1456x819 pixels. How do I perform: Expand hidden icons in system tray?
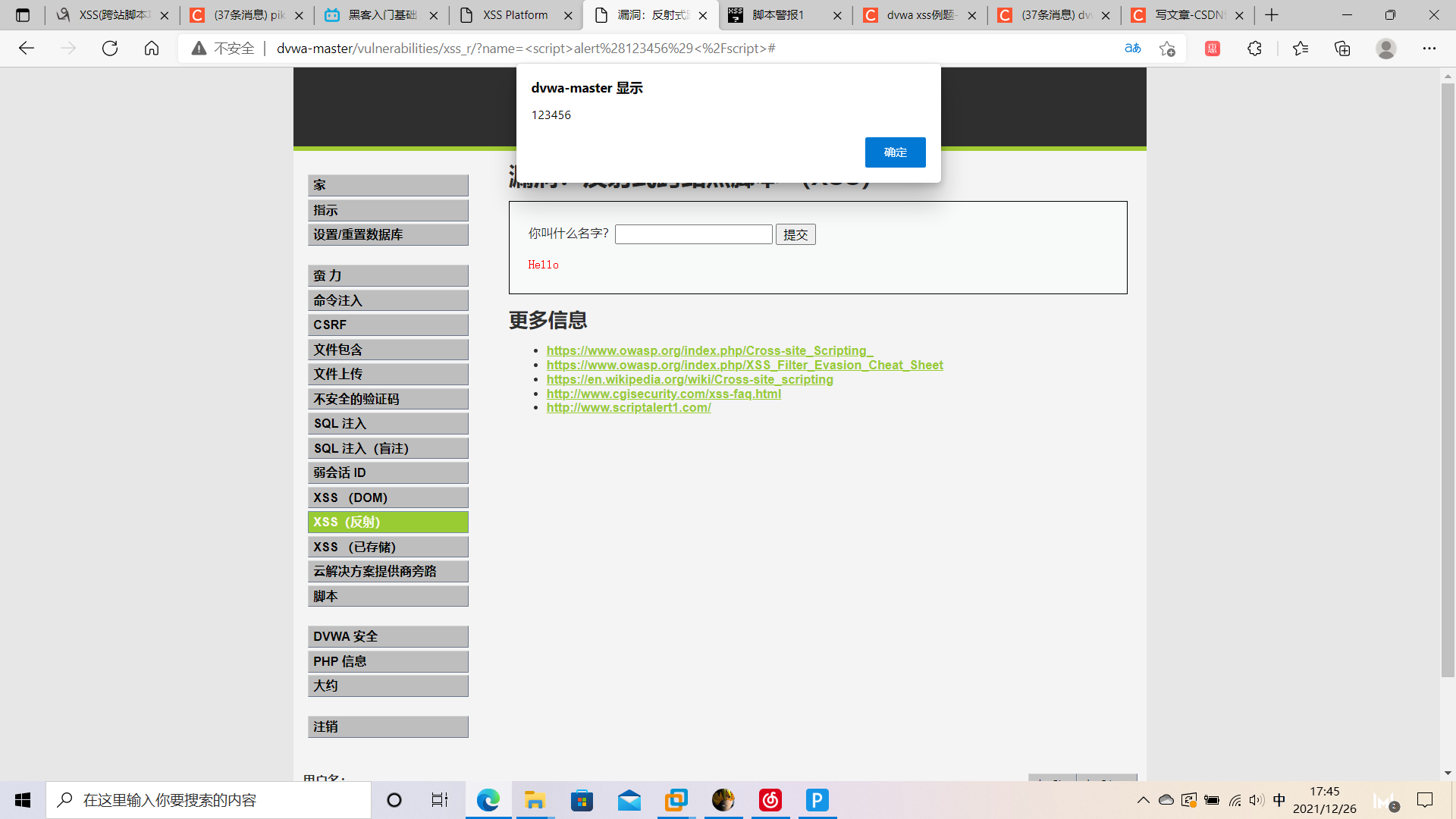coord(1143,800)
